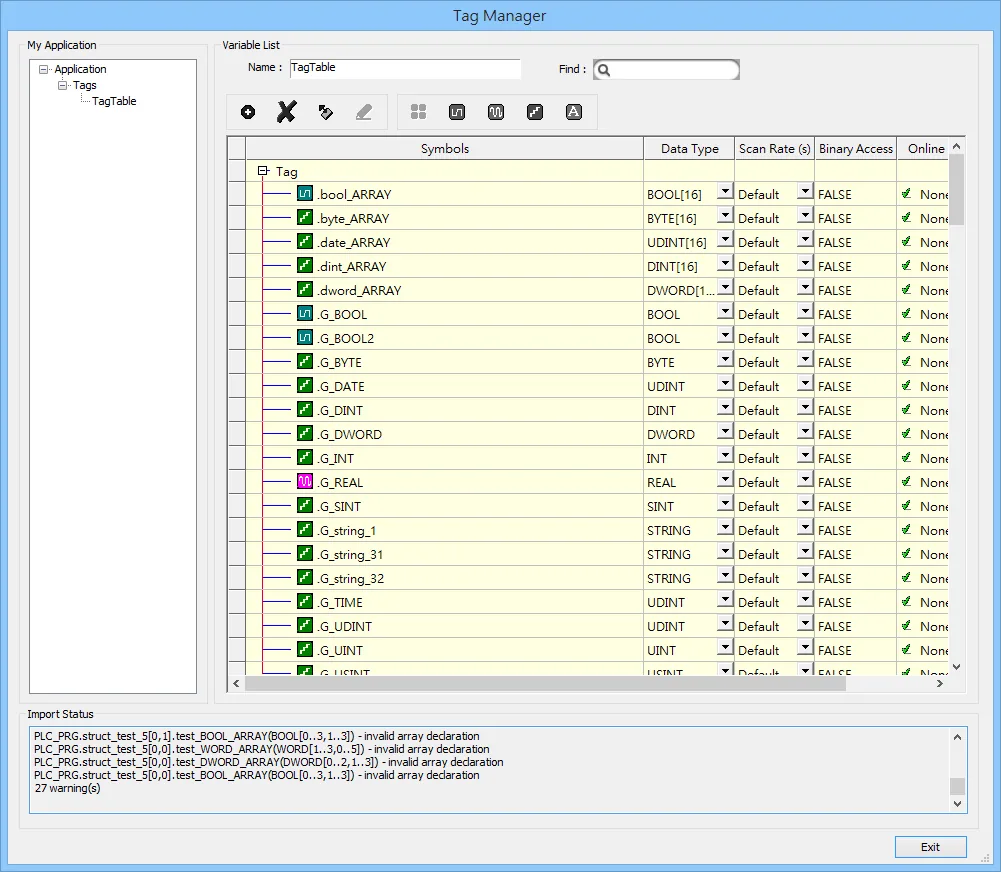
Task: Click the variable list vertical scrollbar thumb
Action: click(956, 190)
